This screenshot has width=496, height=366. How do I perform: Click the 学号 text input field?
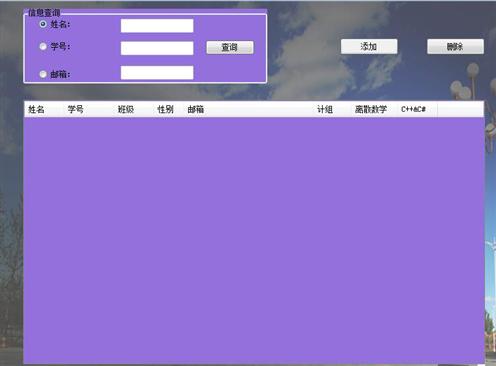pyautogui.click(x=157, y=48)
